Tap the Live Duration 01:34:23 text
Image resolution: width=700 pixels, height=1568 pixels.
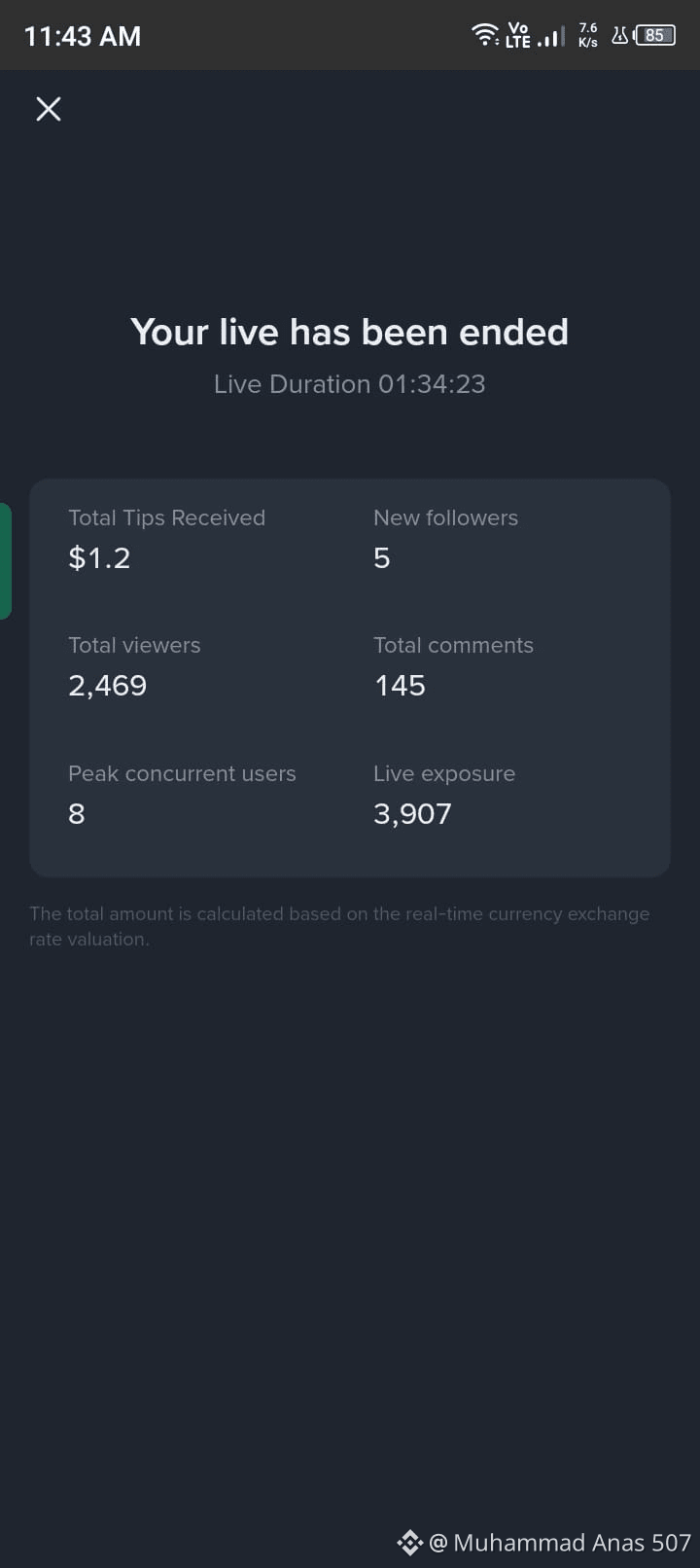tap(350, 384)
